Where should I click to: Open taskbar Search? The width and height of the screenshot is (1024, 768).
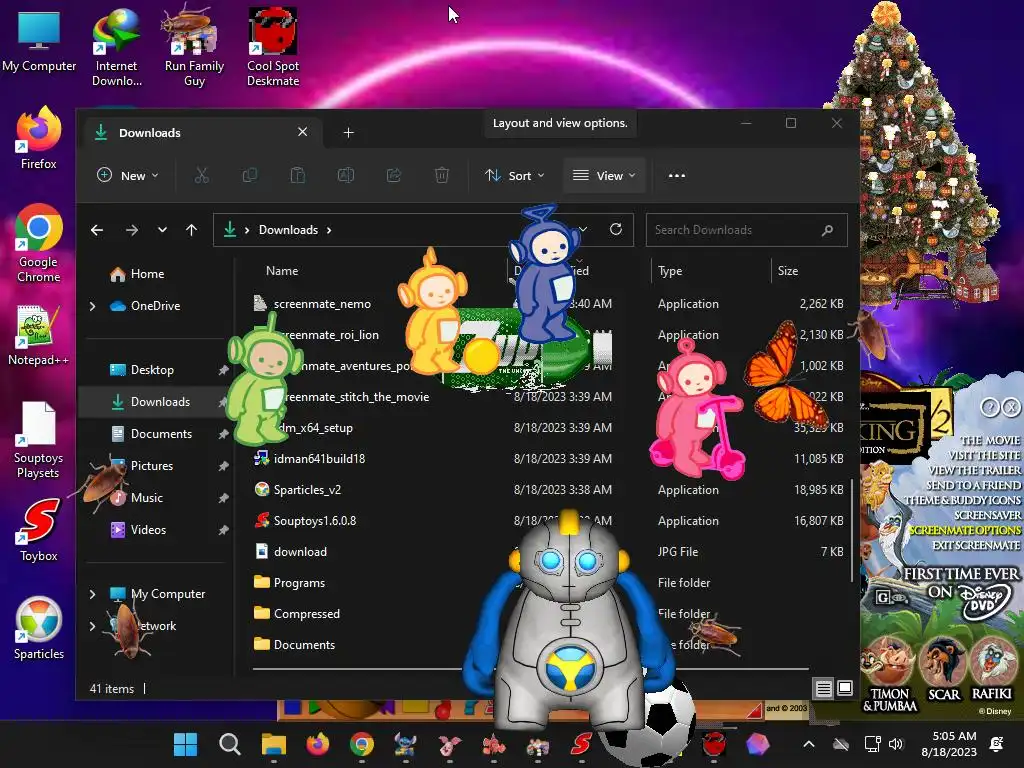click(x=229, y=744)
